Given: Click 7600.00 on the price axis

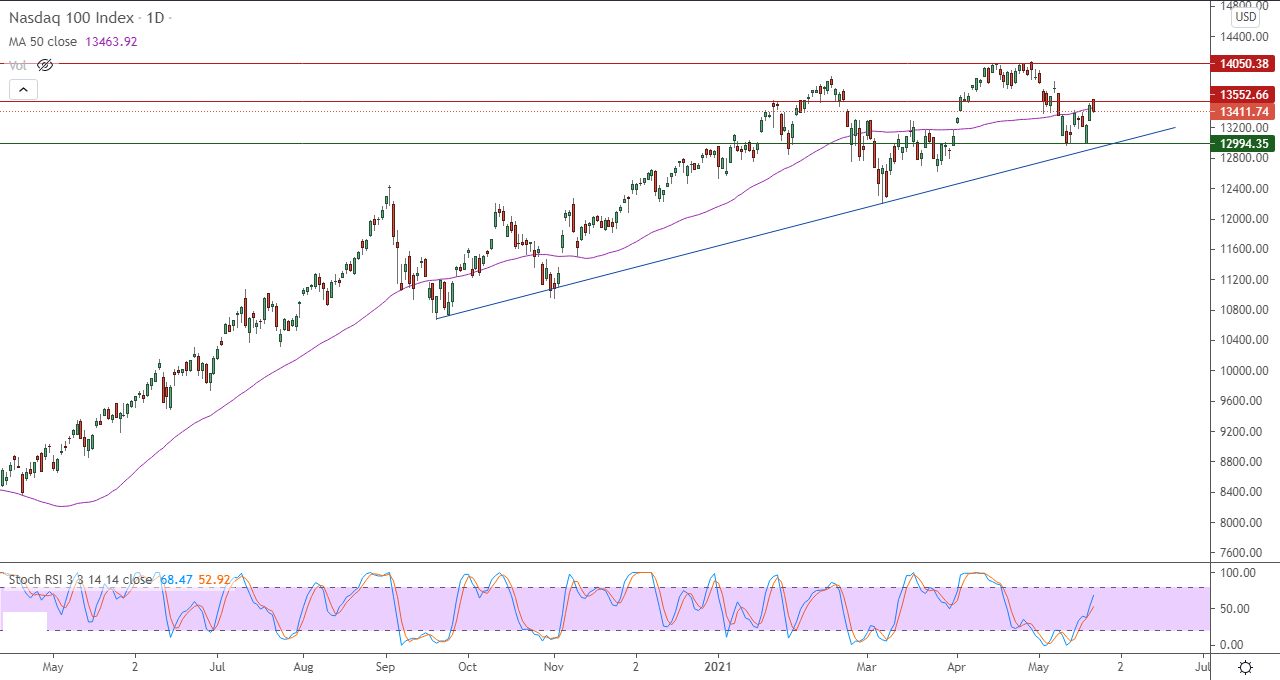Looking at the screenshot, I should 1243,553.
